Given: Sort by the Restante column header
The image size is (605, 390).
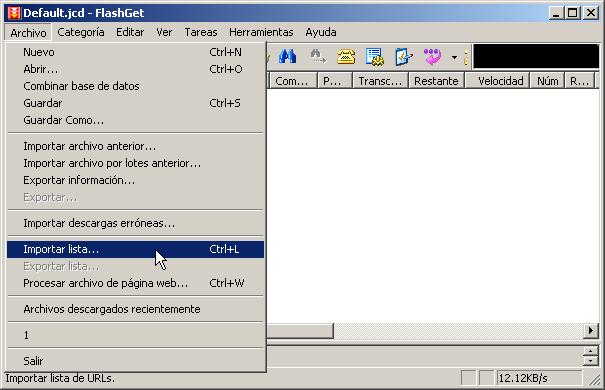Looking at the screenshot, I should [436, 81].
